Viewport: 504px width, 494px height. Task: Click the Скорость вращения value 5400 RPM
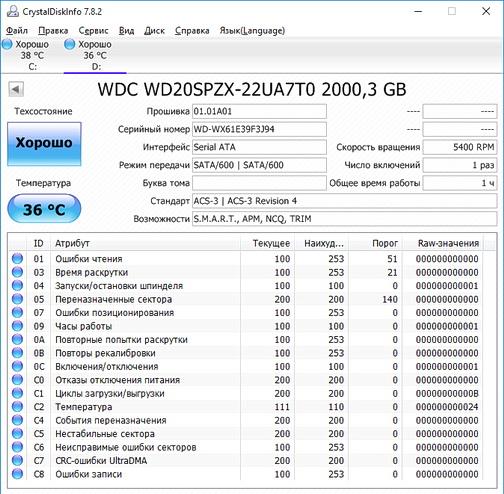tap(460, 147)
